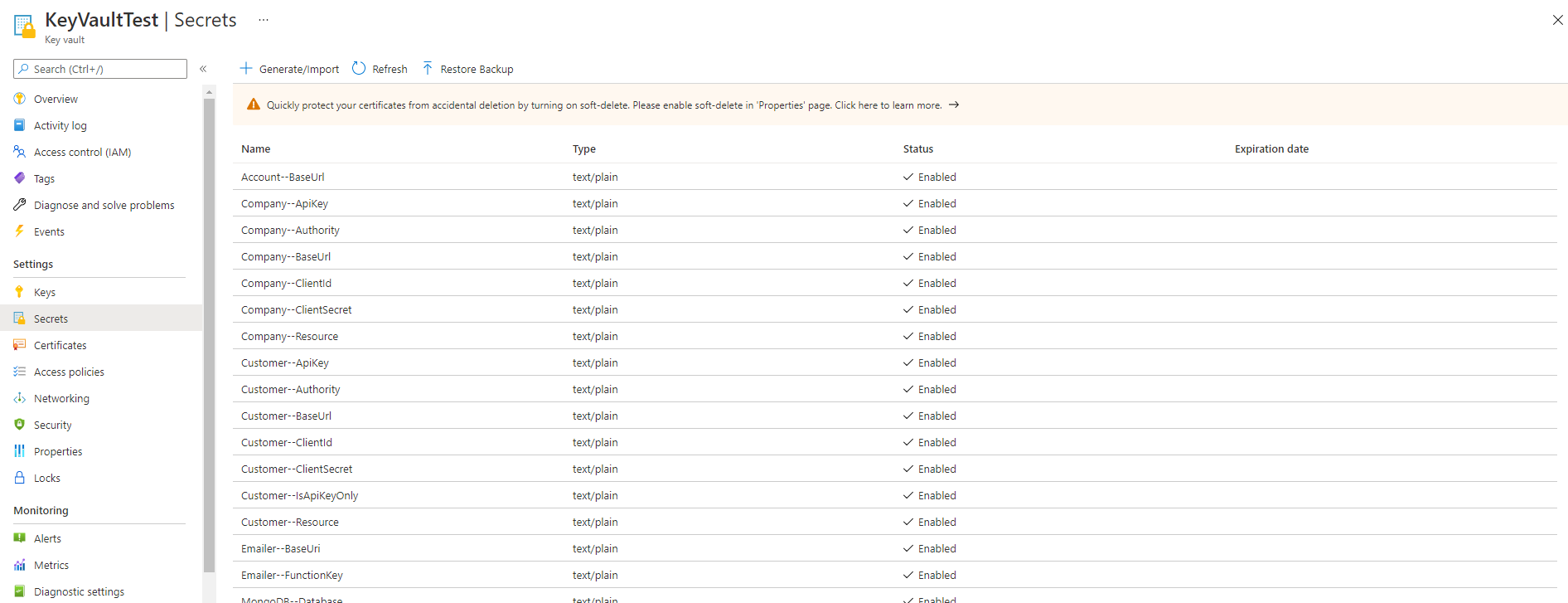Click Enabled status of Company--ApiKey row
Viewport: 1568px width, 603px height.
click(x=930, y=203)
